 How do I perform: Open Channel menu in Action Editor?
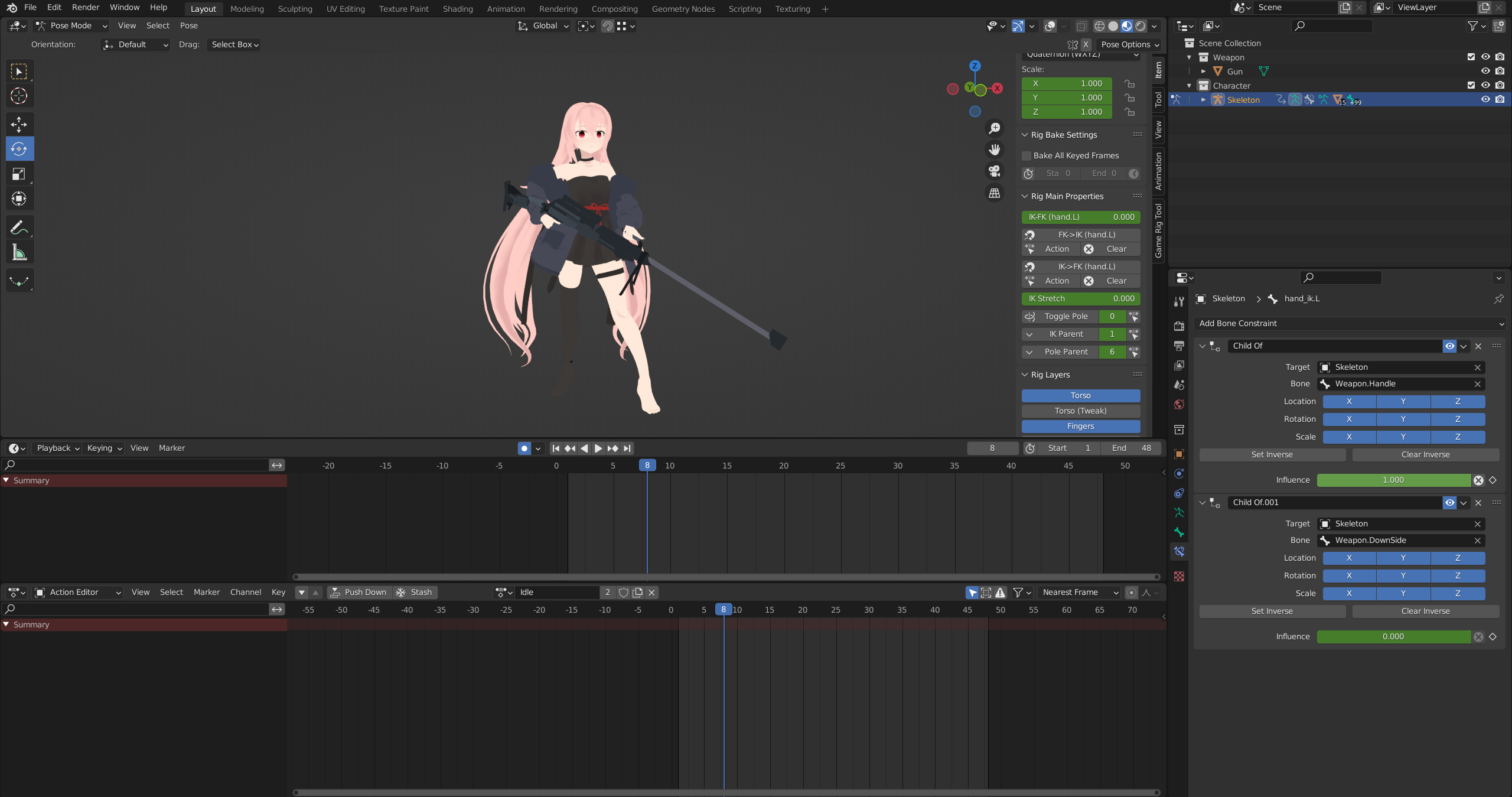point(245,593)
